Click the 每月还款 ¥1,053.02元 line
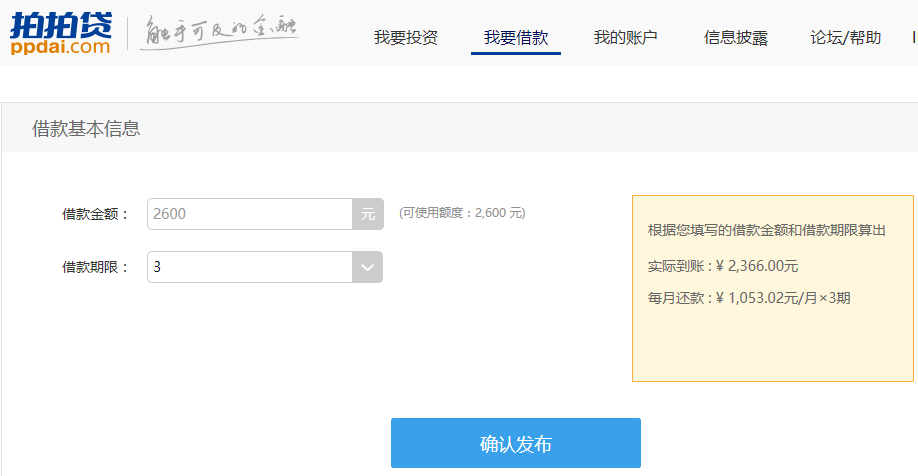The image size is (918, 476). tap(749, 298)
